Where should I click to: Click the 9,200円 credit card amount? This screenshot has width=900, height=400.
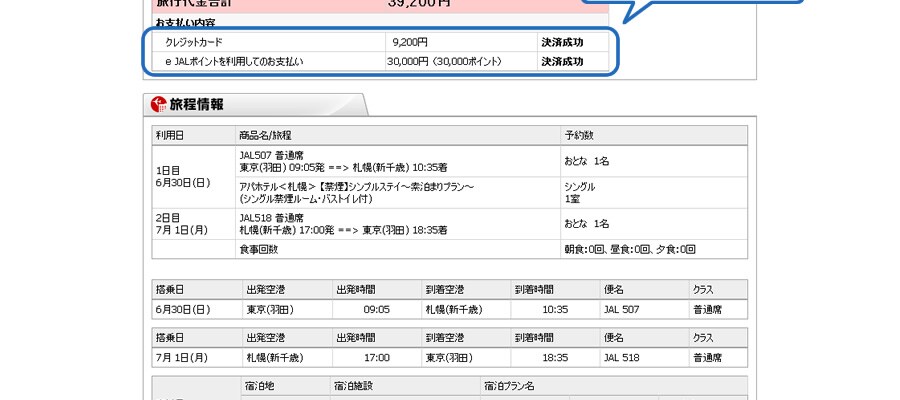[x=409, y=42]
